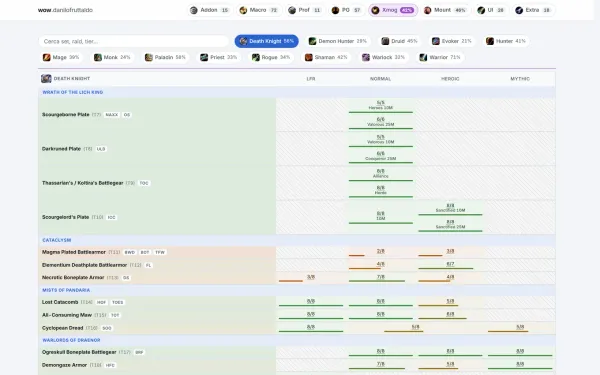Click Thassarian's Battlegear Horde progress cell
Image resolution: width=600 pixels, height=375 pixels.
click(381, 191)
